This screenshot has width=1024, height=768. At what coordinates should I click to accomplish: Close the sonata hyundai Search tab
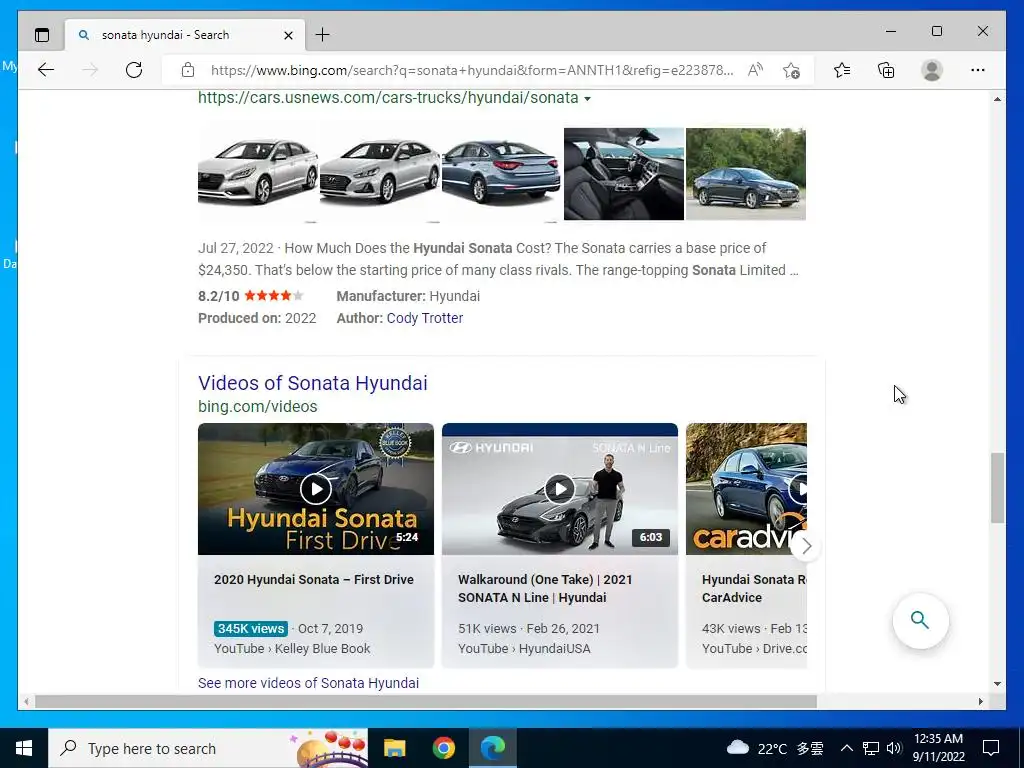pos(288,35)
